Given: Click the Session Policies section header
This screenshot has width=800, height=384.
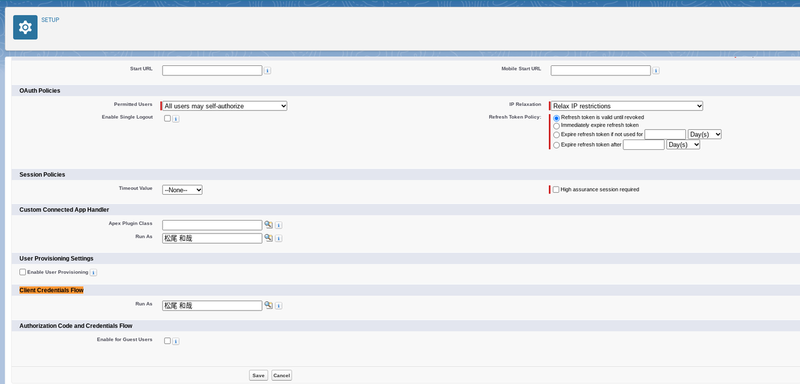Looking at the screenshot, I should (x=42, y=174).
